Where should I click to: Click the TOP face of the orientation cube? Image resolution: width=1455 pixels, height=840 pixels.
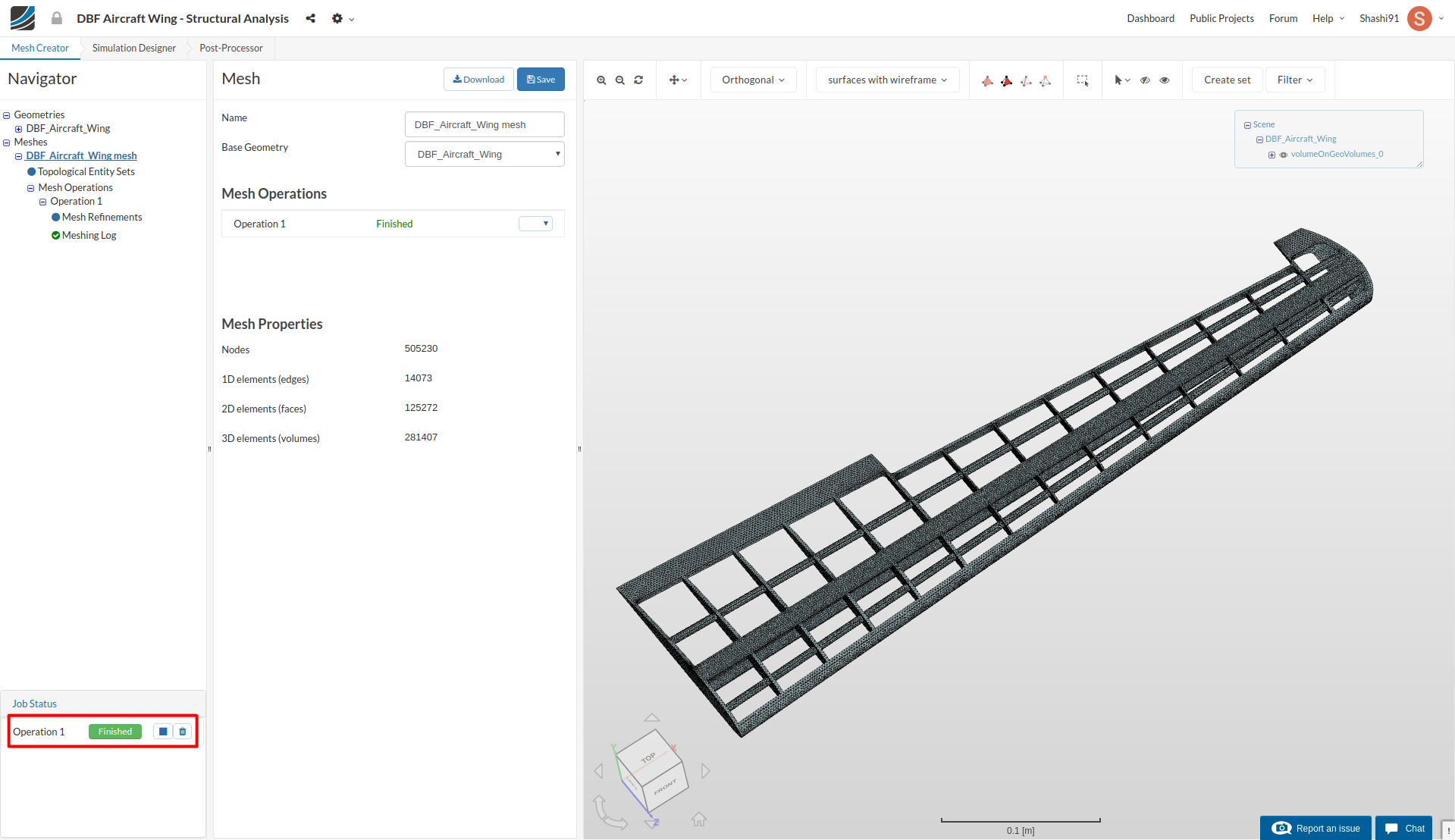648,757
